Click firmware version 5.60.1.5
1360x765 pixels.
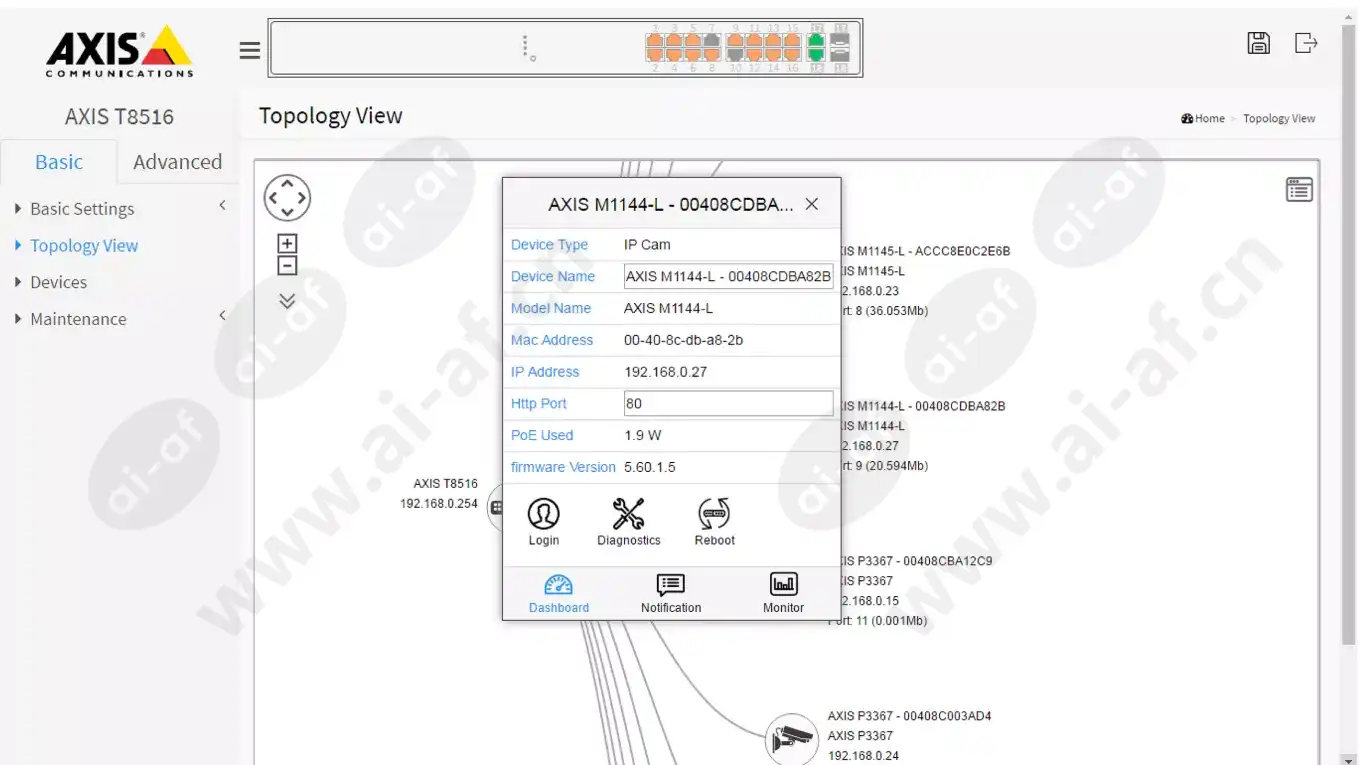pyautogui.click(x=650, y=467)
